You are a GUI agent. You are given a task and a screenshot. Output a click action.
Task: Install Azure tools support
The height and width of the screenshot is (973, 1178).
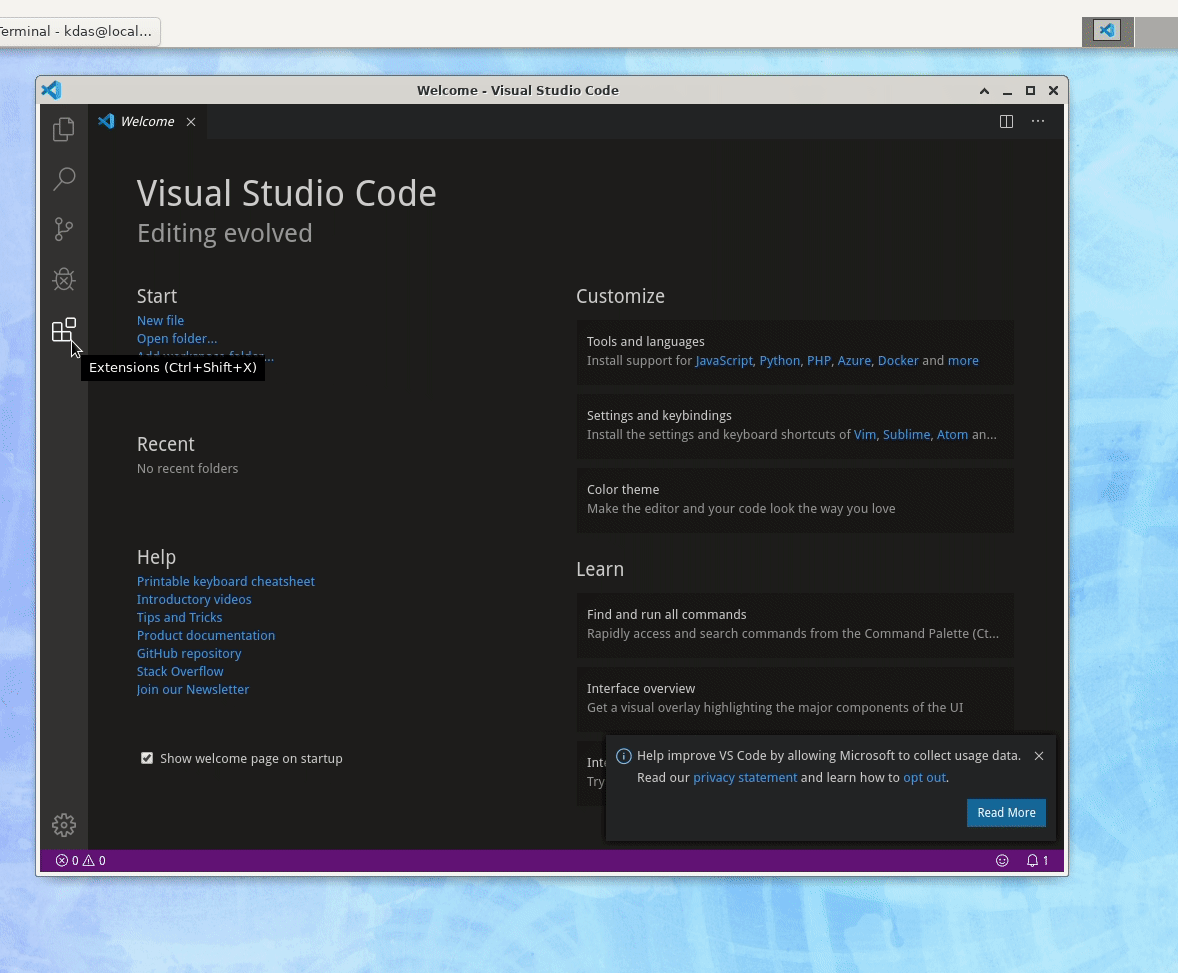(854, 361)
